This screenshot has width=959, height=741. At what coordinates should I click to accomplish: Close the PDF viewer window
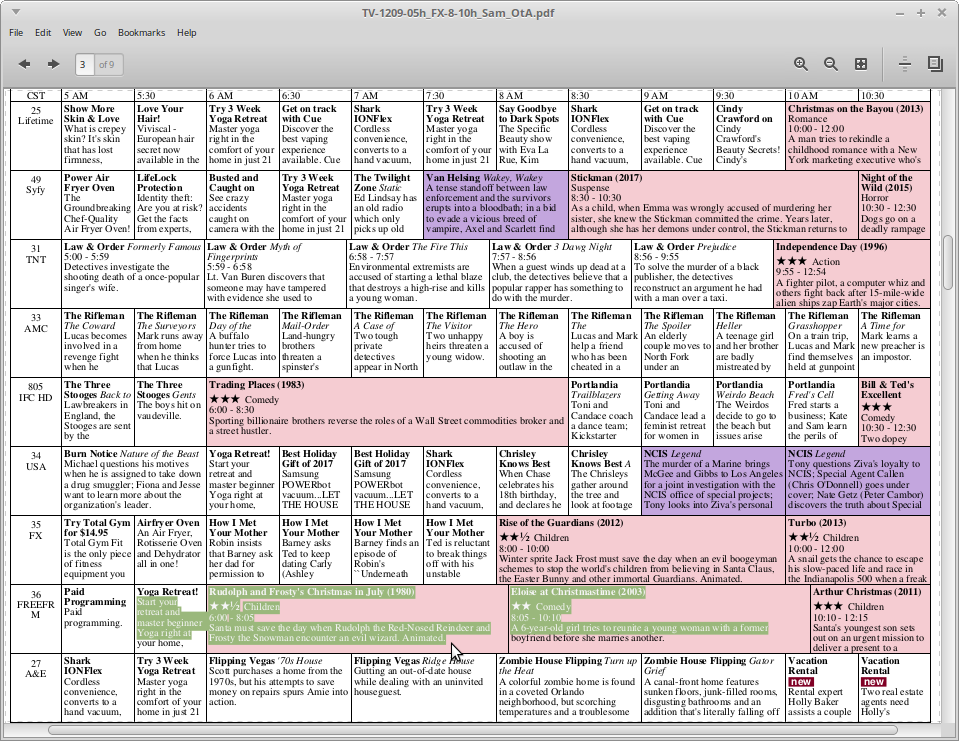coord(941,13)
